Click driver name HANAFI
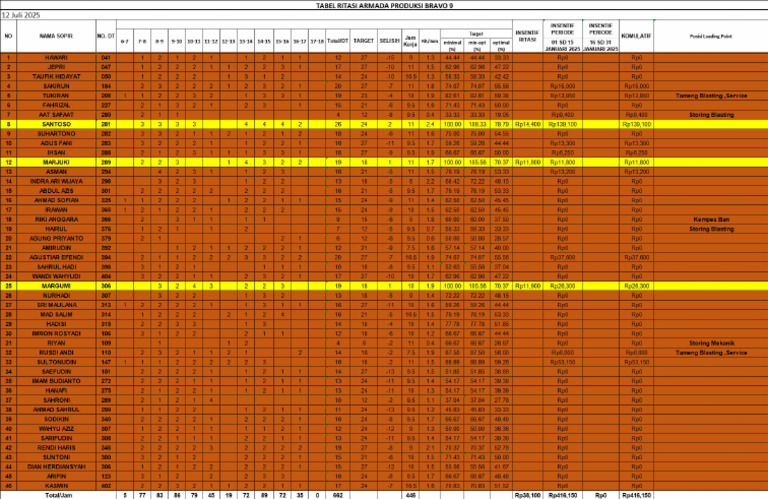This screenshot has width=768, height=499. 56,391
